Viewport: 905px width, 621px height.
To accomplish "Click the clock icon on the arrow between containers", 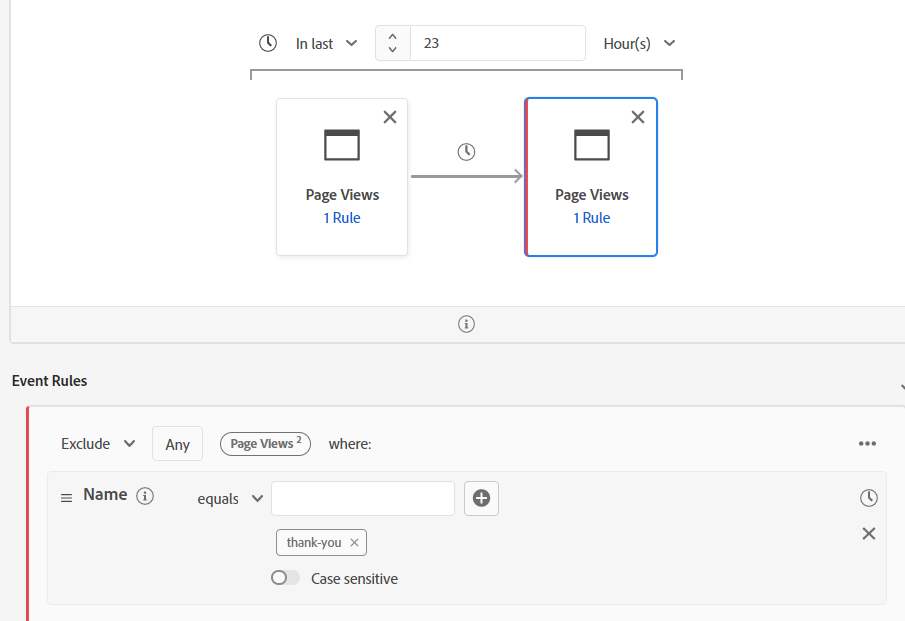I will click(x=466, y=151).
